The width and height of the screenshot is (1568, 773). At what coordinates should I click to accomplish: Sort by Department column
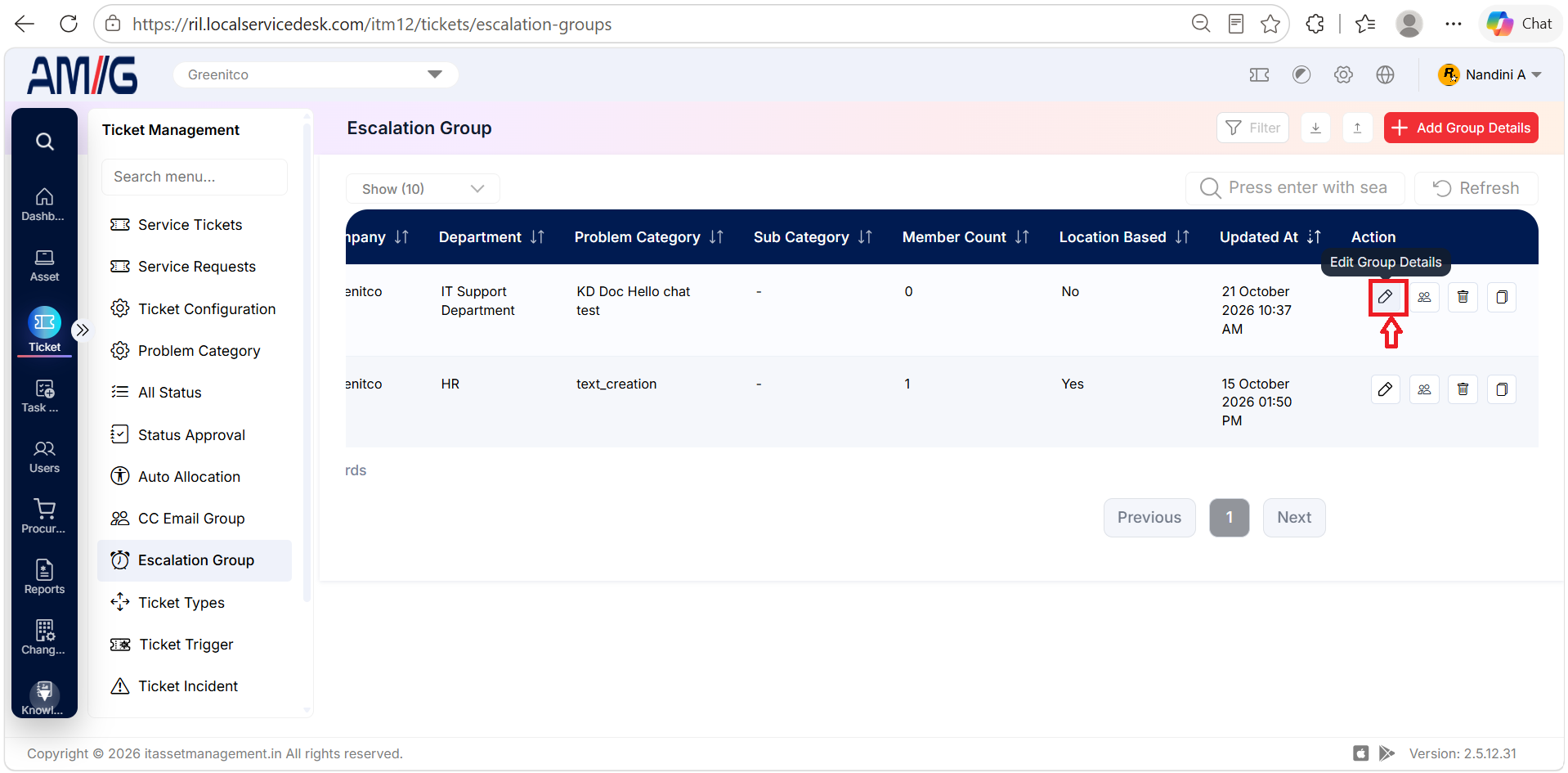pyautogui.click(x=537, y=237)
